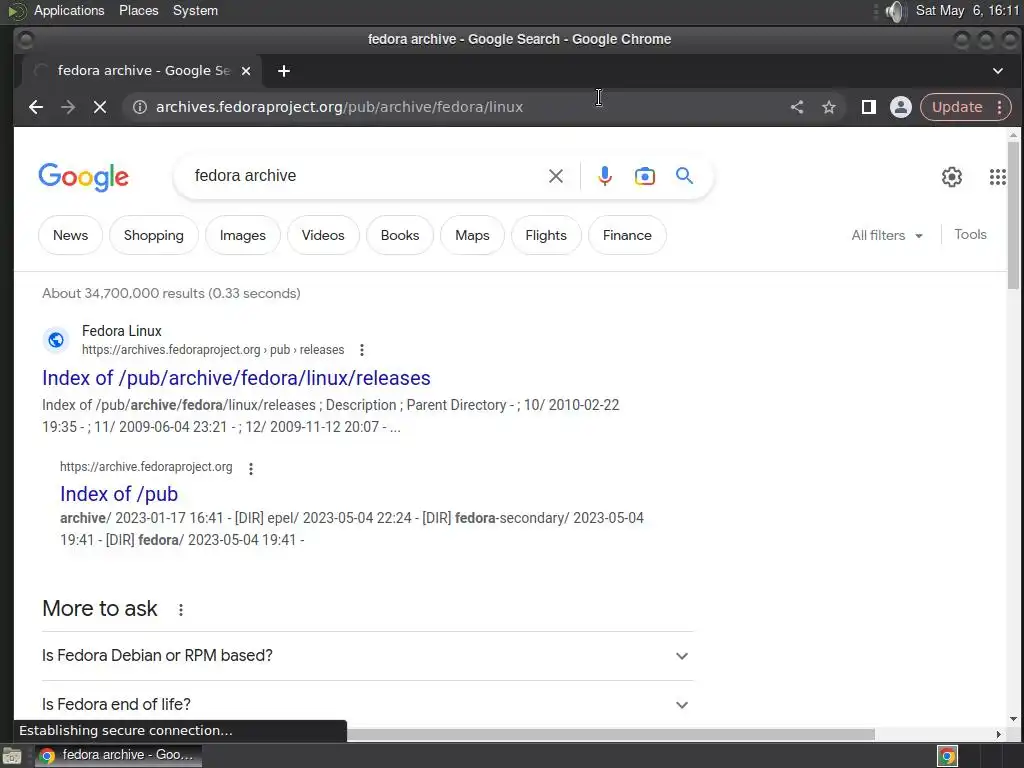Open more options for the Fedora Linux result
1024x768 pixels.
[x=362, y=350]
